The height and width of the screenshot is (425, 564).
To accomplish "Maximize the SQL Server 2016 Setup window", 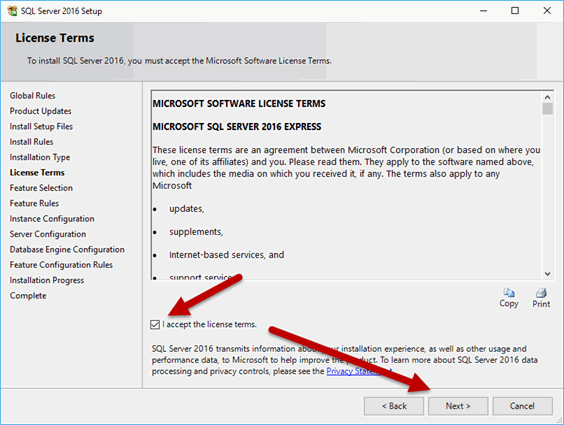I will pos(515,11).
